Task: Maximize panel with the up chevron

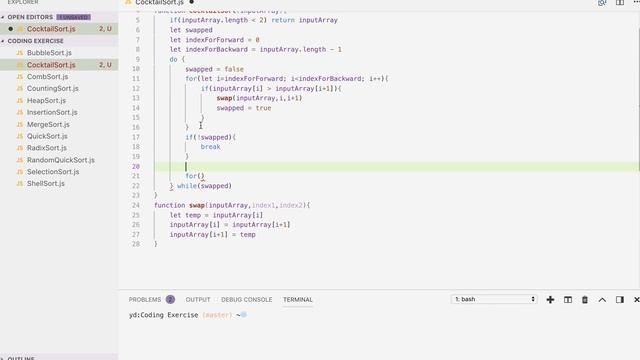Action: [x=602, y=300]
